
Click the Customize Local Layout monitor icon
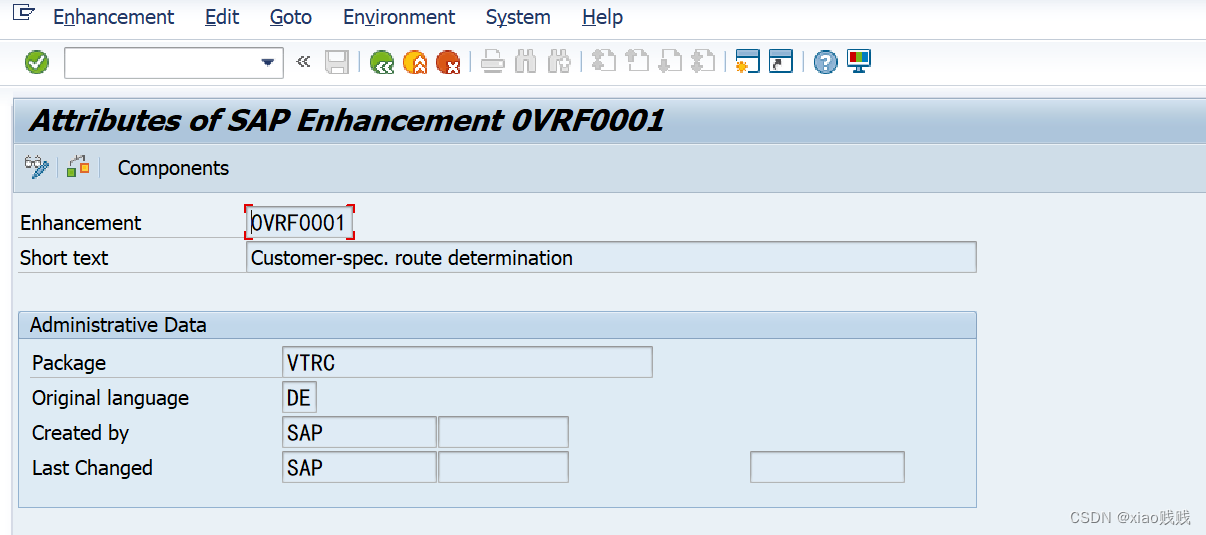point(859,61)
